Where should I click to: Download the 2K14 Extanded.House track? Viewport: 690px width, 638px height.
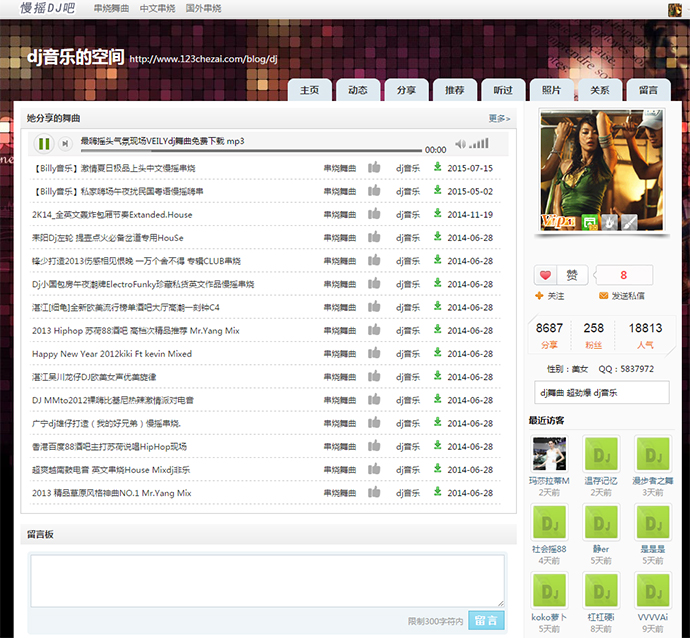tap(437, 213)
